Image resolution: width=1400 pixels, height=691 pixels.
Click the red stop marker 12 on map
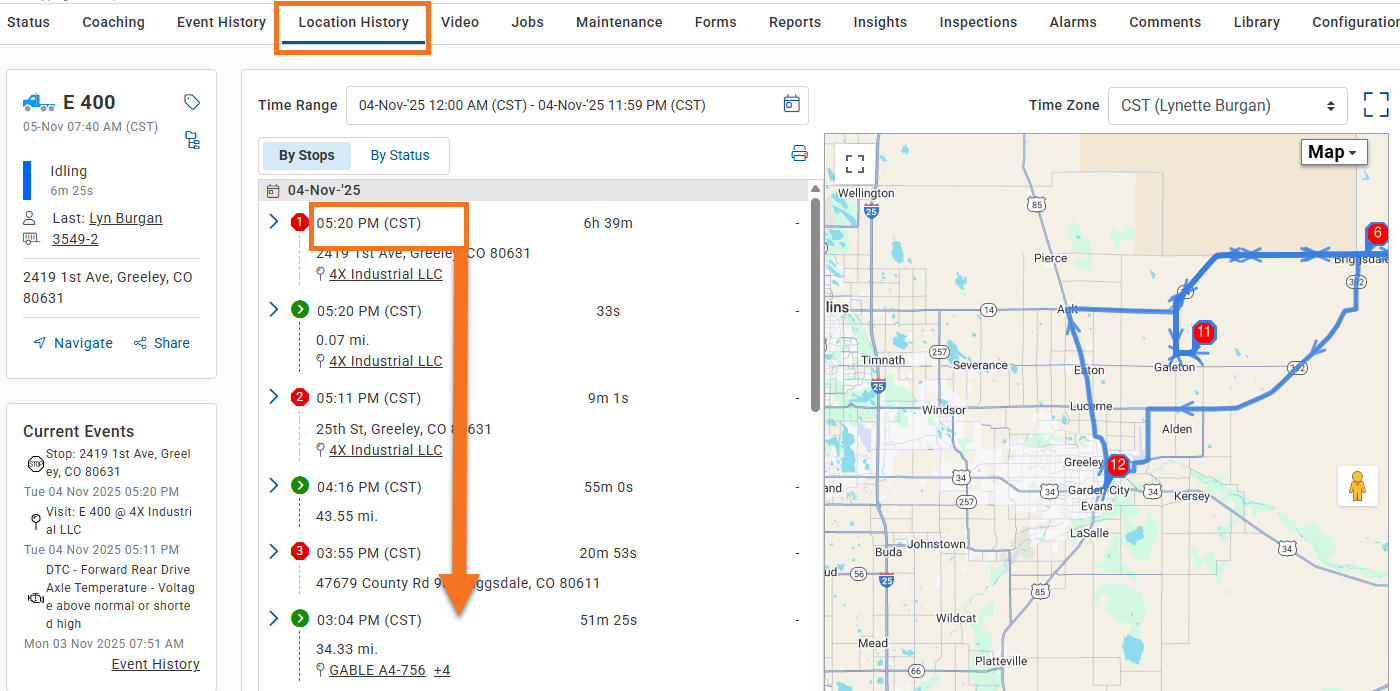1118,465
